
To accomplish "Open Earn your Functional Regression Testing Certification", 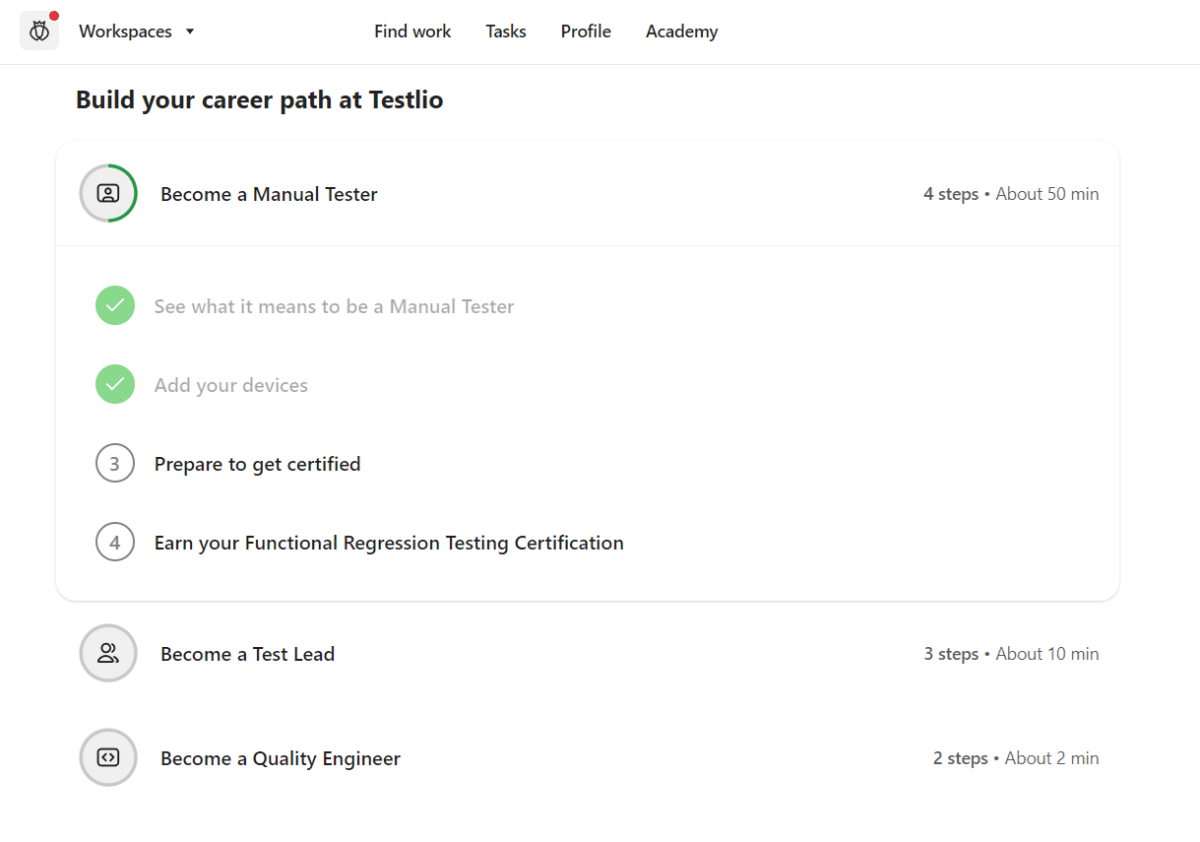I will (389, 543).
